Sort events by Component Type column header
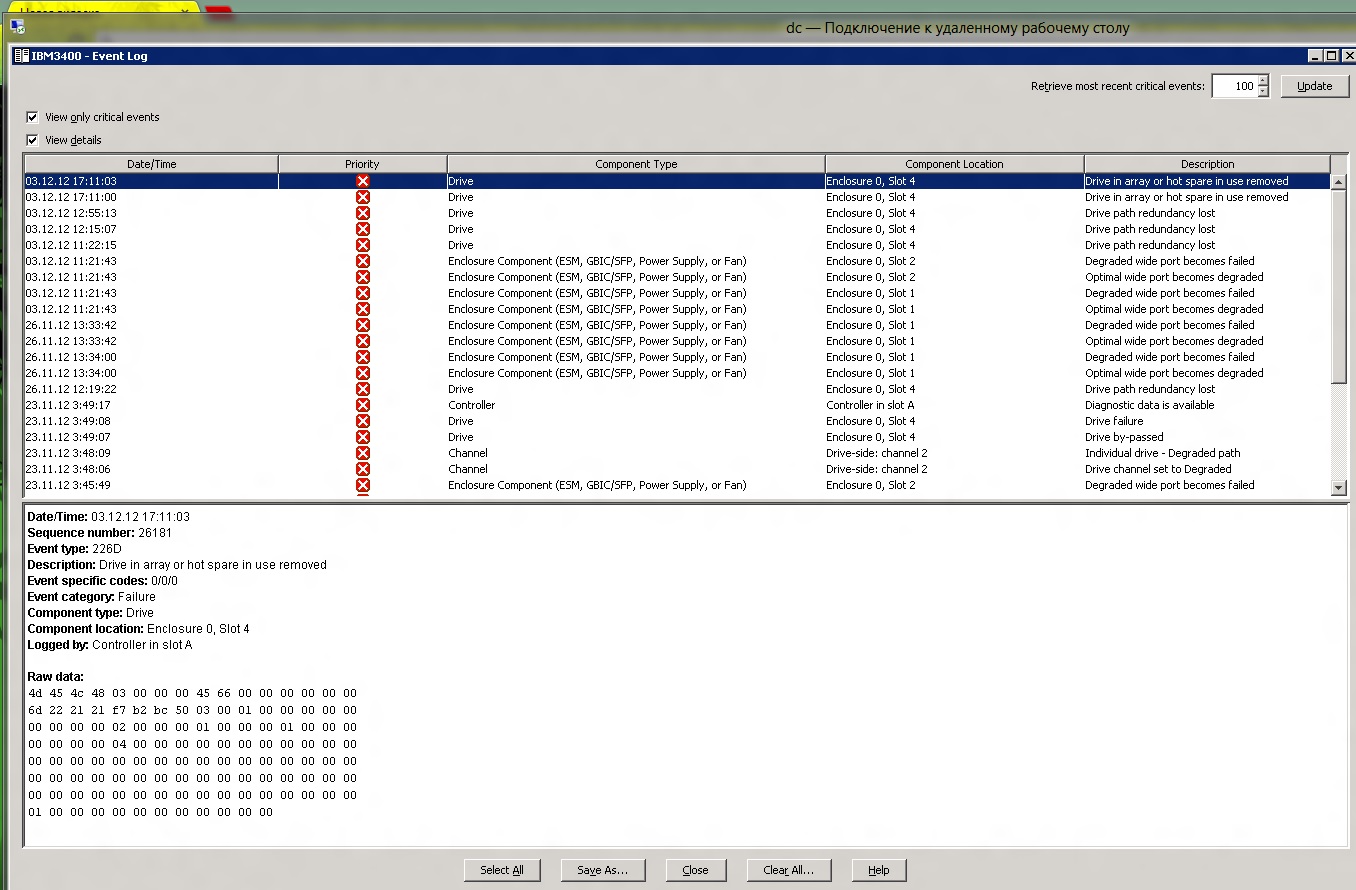This screenshot has width=1356, height=890. pos(636,164)
